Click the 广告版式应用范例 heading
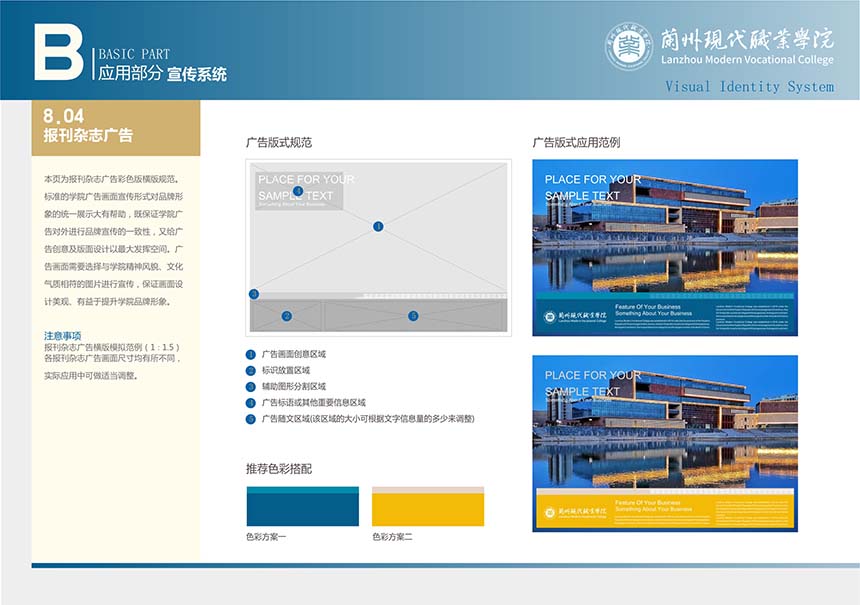860x605 pixels. [x=576, y=143]
